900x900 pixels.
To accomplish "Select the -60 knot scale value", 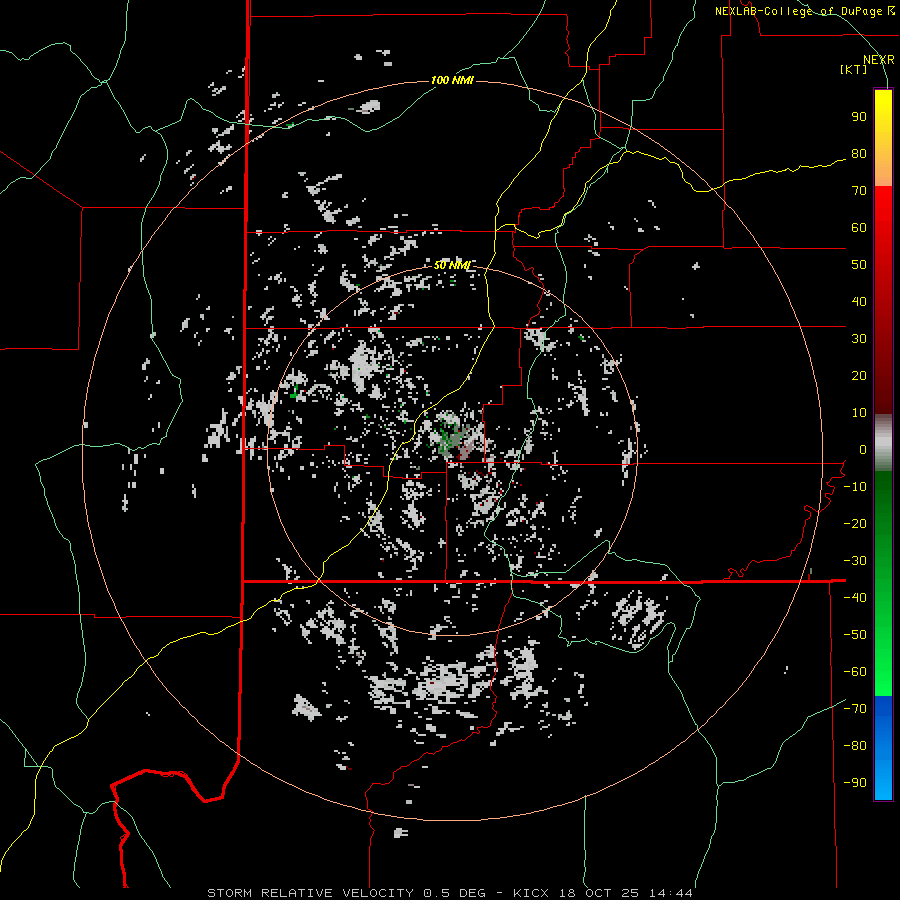I will (855, 672).
